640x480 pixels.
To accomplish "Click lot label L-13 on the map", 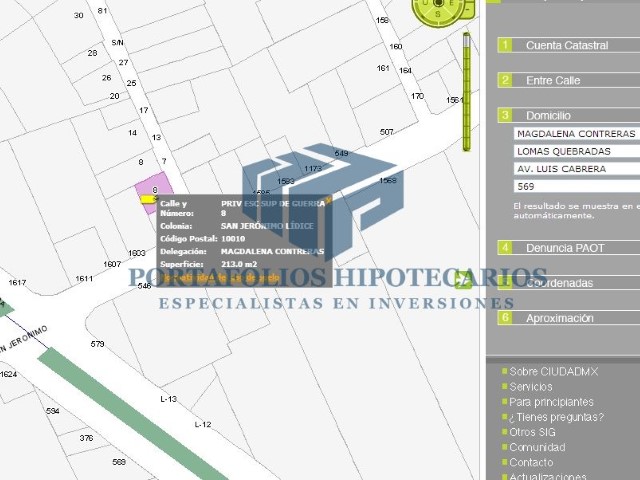I will [x=169, y=399].
